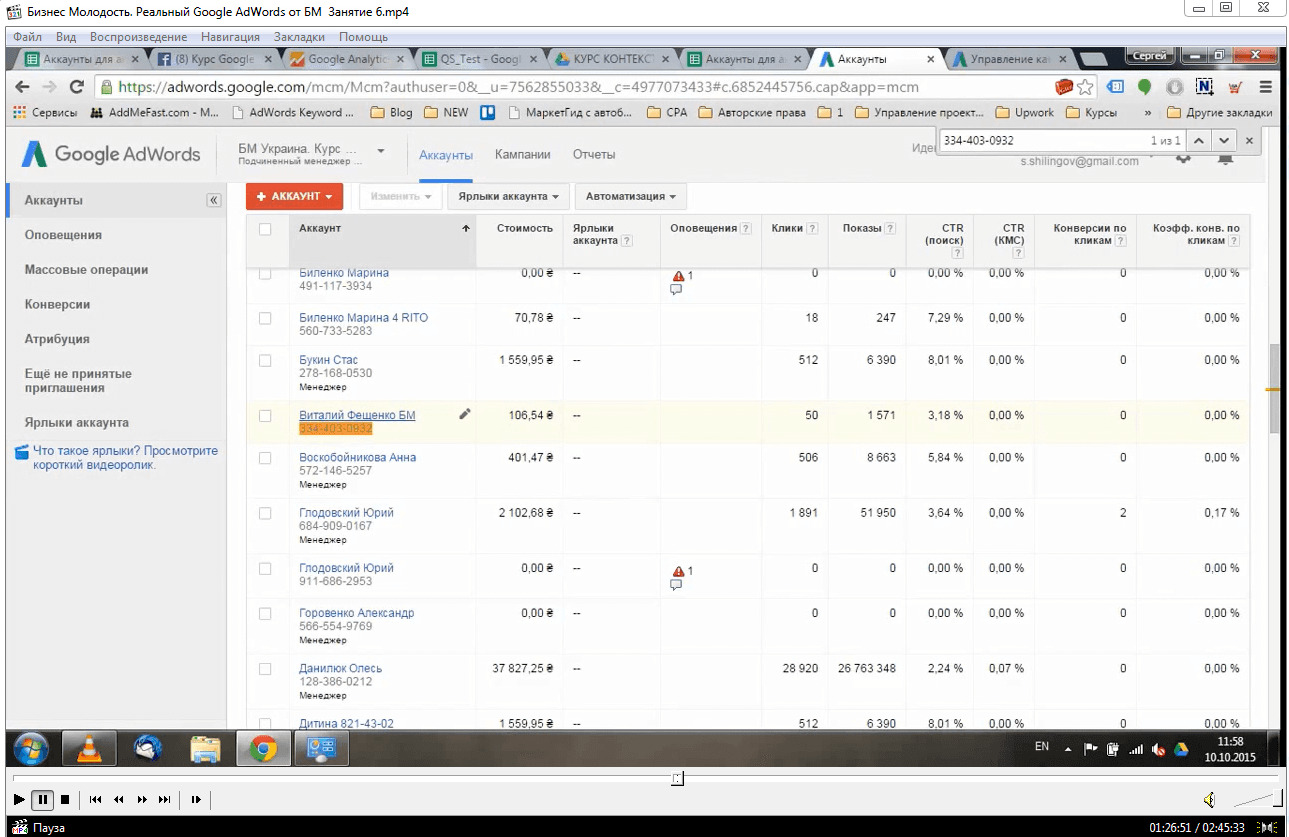Open the Chrome hamburger menu
This screenshot has height=837, width=1289.
coord(1266,87)
